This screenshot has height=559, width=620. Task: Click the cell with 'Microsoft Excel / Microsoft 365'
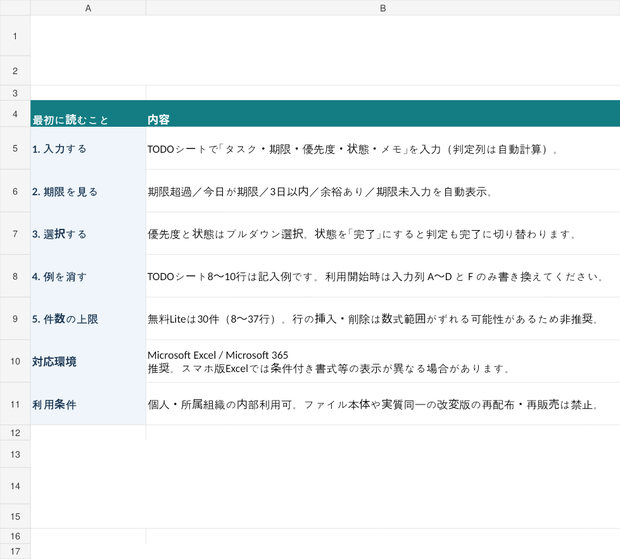coord(383,361)
